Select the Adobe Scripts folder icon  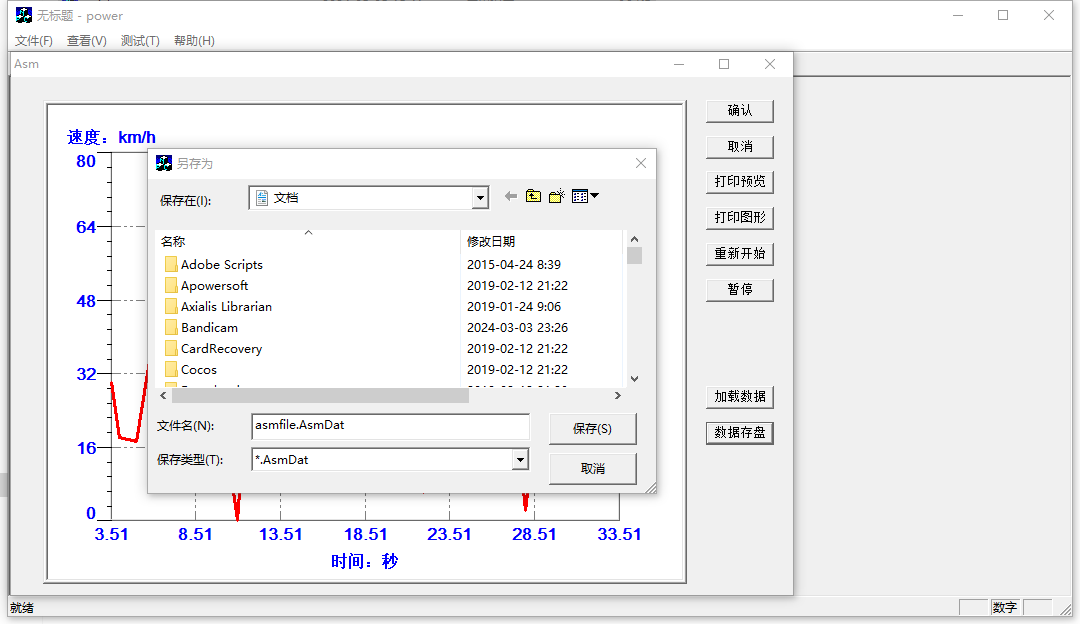[171, 265]
